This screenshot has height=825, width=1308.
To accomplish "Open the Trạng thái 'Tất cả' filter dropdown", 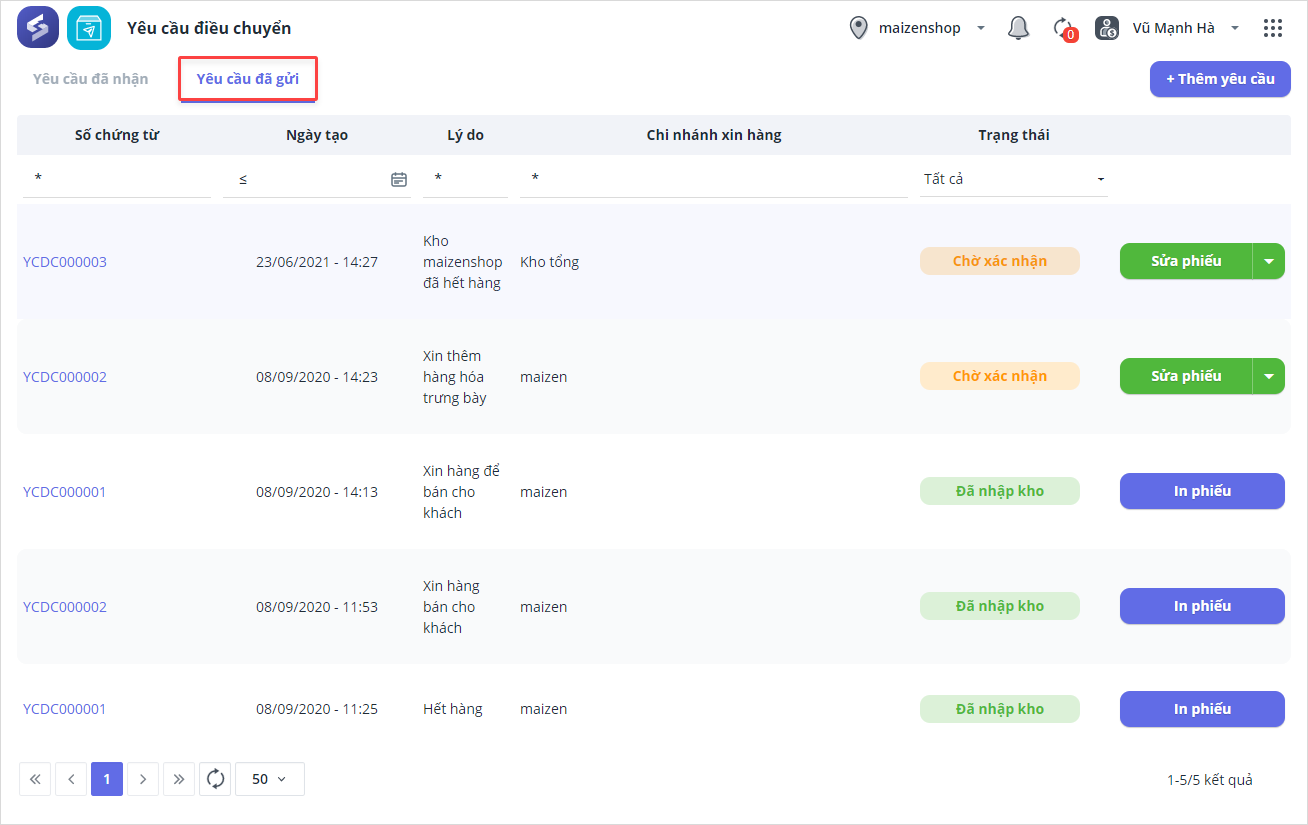I will [1014, 179].
